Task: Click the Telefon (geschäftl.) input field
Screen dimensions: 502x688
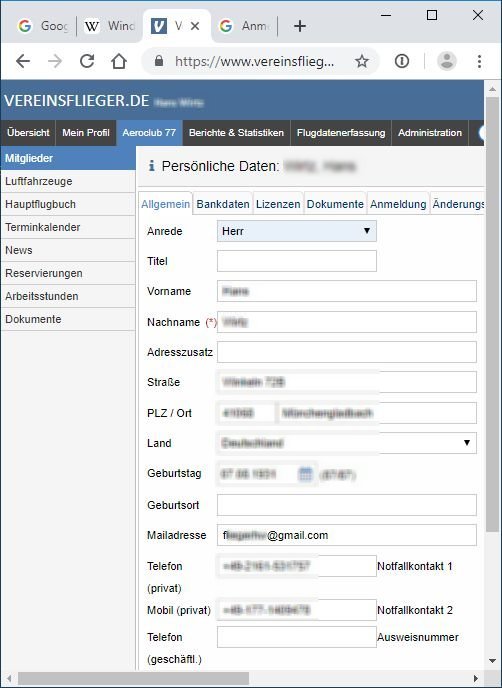Action: pos(297,637)
